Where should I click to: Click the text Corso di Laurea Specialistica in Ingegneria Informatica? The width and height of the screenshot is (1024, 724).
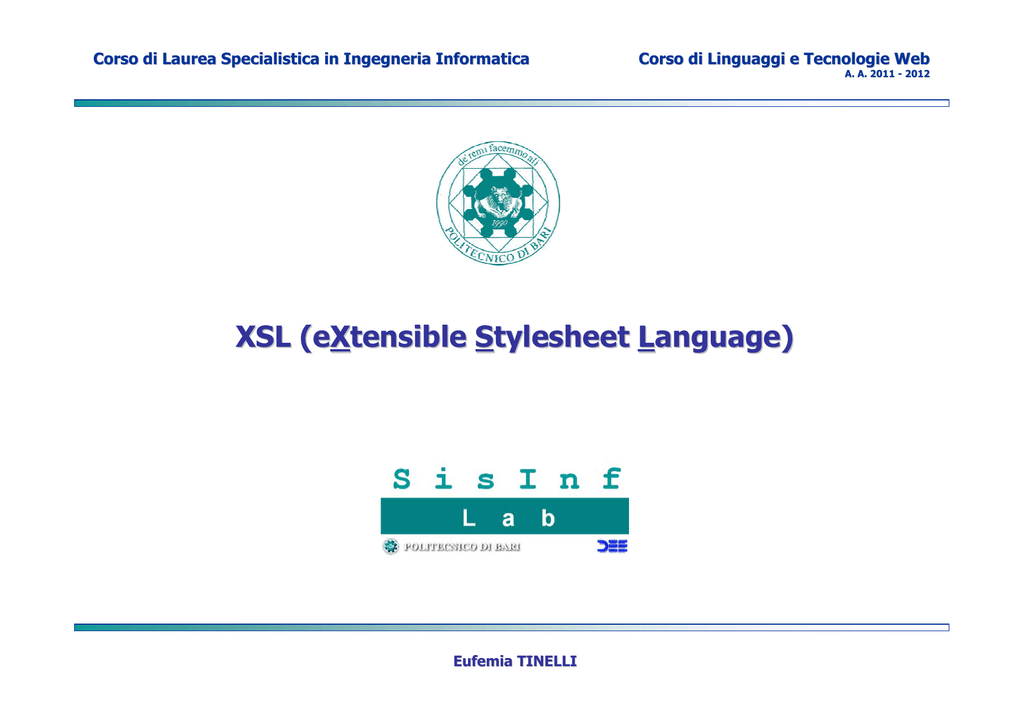[x=311, y=59]
